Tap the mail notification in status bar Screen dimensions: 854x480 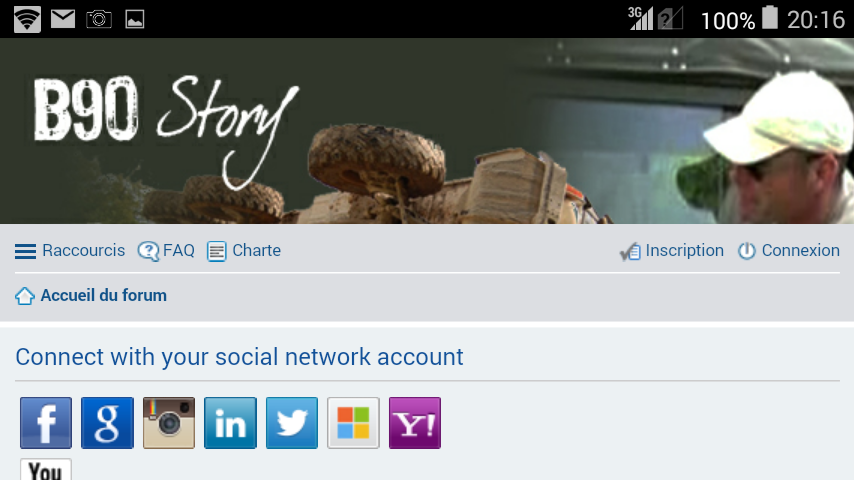click(63, 19)
